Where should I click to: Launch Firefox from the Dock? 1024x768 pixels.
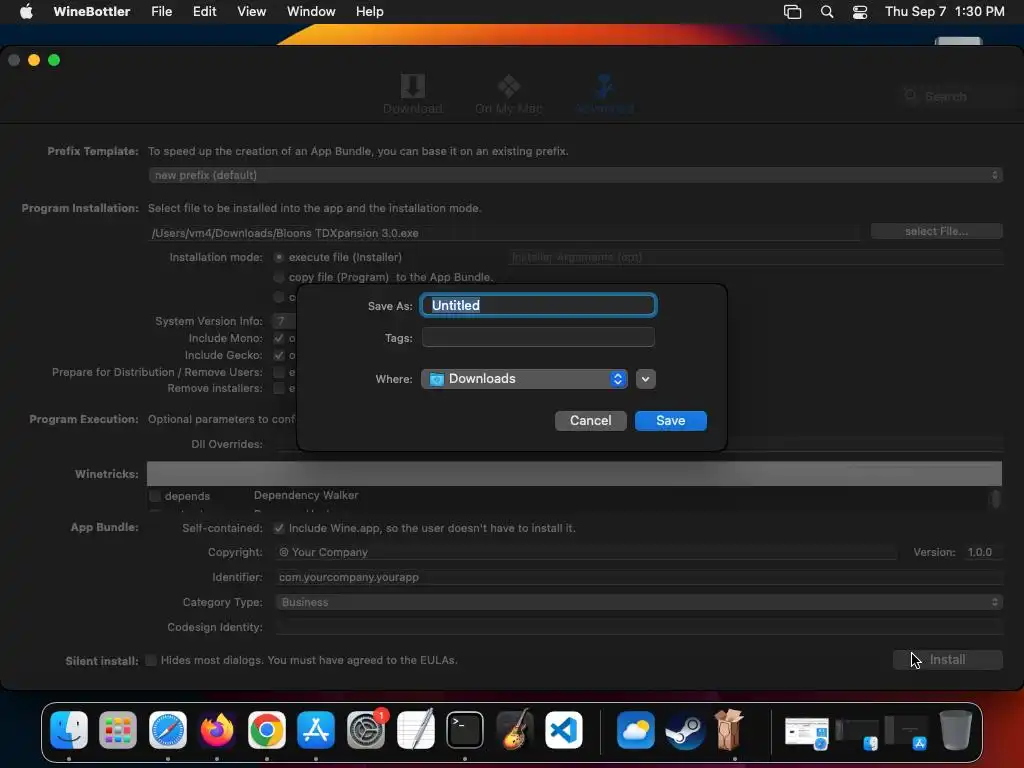pyautogui.click(x=217, y=729)
